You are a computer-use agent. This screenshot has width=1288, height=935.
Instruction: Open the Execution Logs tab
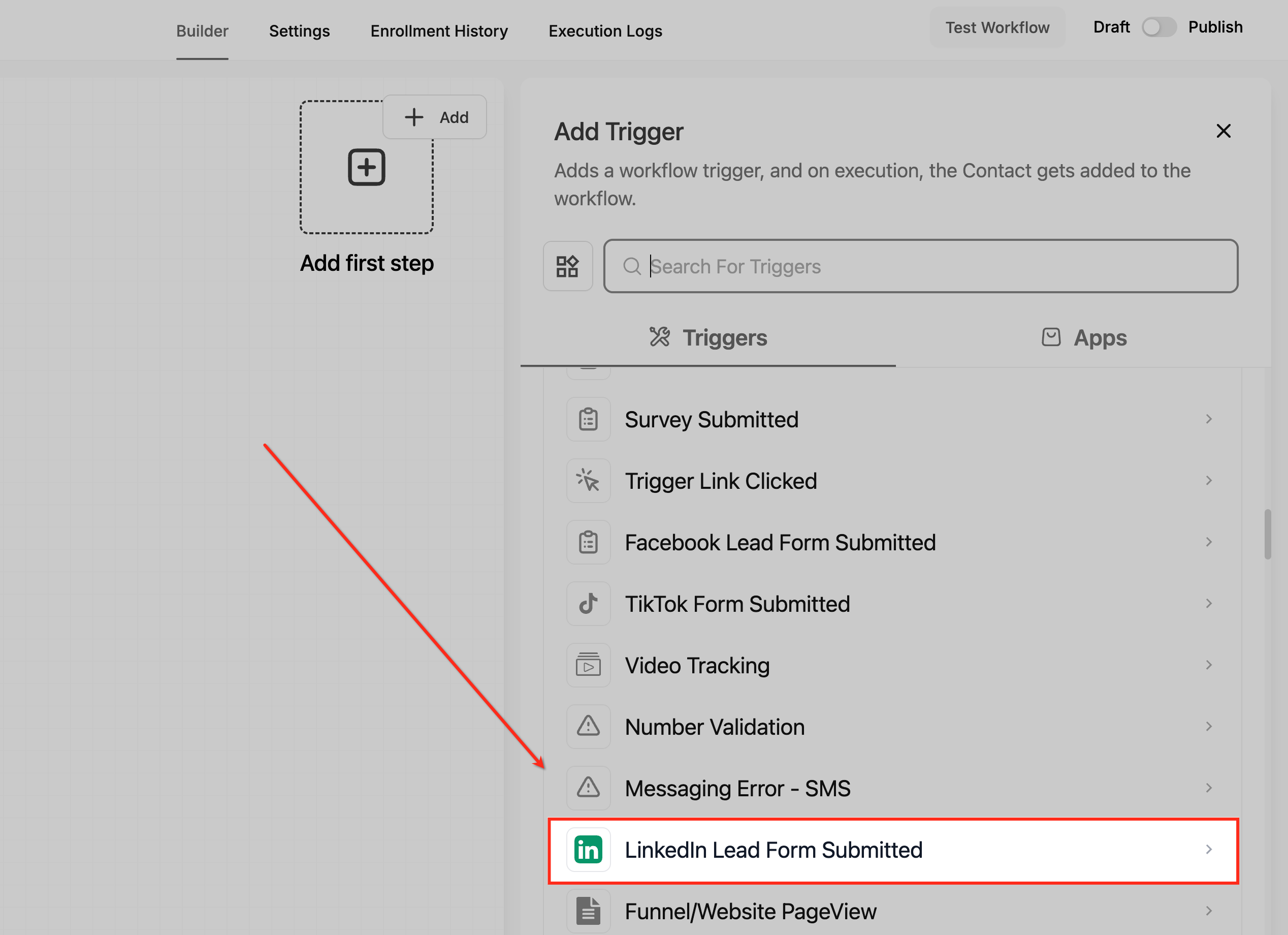[605, 30]
